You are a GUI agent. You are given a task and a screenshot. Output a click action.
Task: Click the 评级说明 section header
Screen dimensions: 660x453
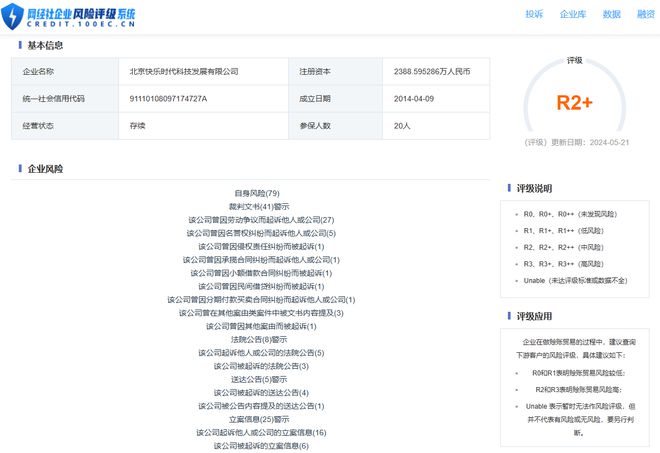(x=534, y=188)
